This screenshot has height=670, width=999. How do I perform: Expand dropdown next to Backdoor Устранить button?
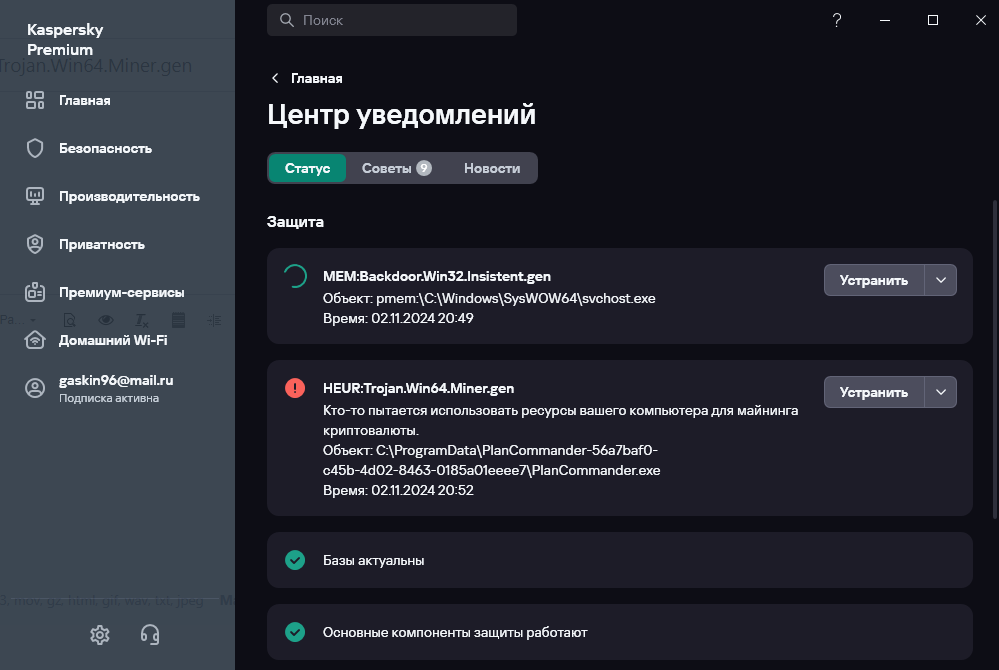(x=941, y=280)
